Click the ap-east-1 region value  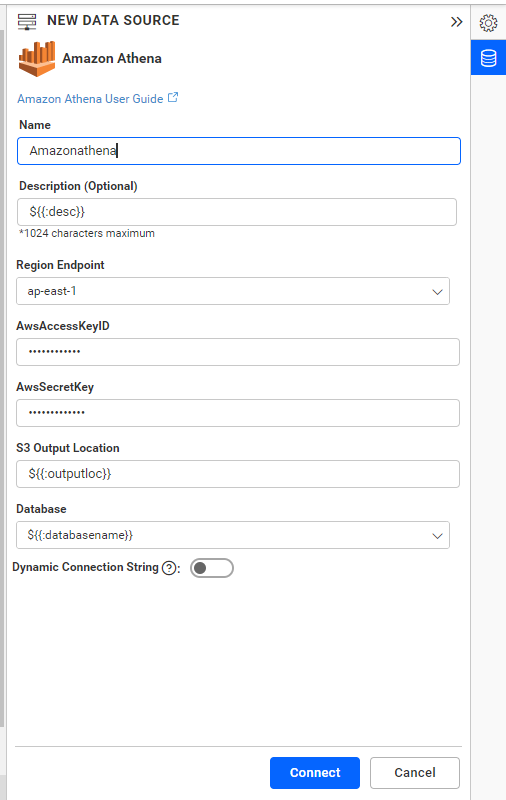point(52,291)
